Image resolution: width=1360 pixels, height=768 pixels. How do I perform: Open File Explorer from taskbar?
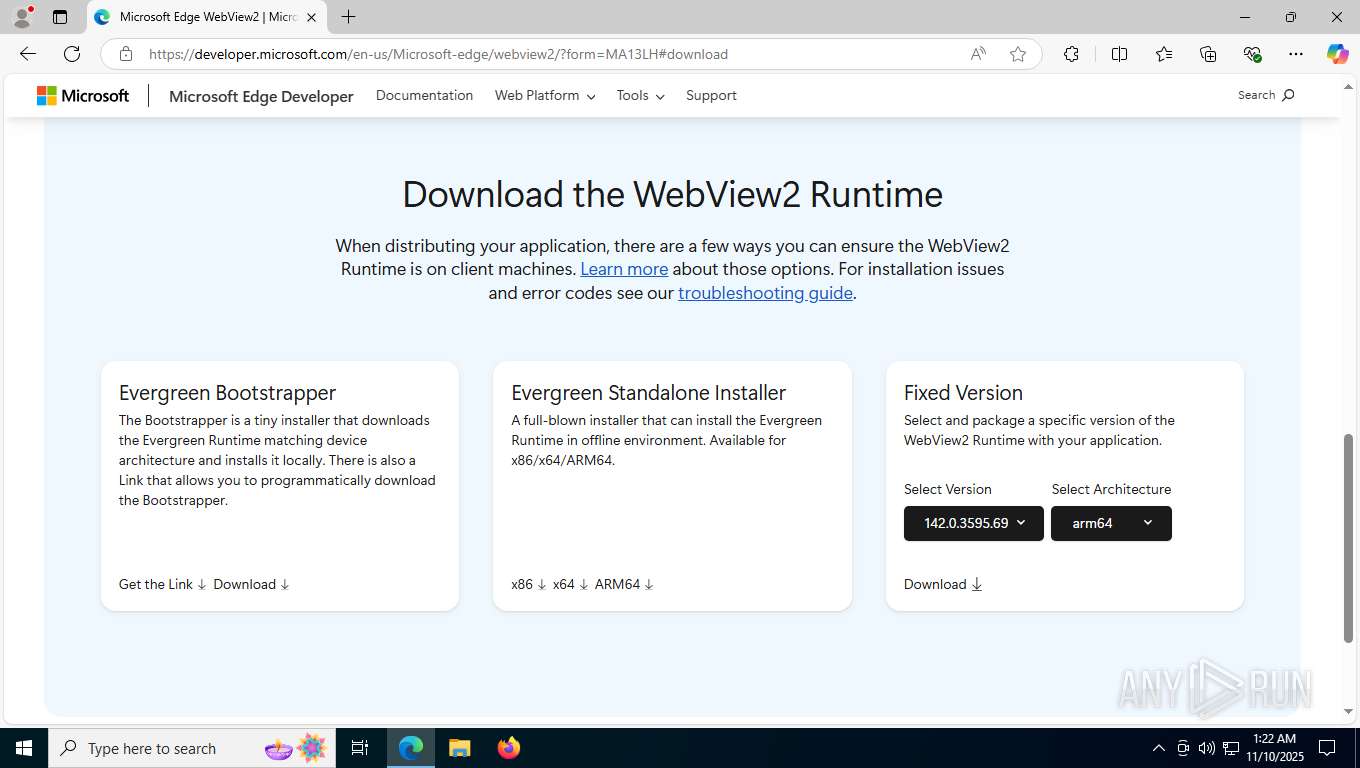[x=459, y=748]
